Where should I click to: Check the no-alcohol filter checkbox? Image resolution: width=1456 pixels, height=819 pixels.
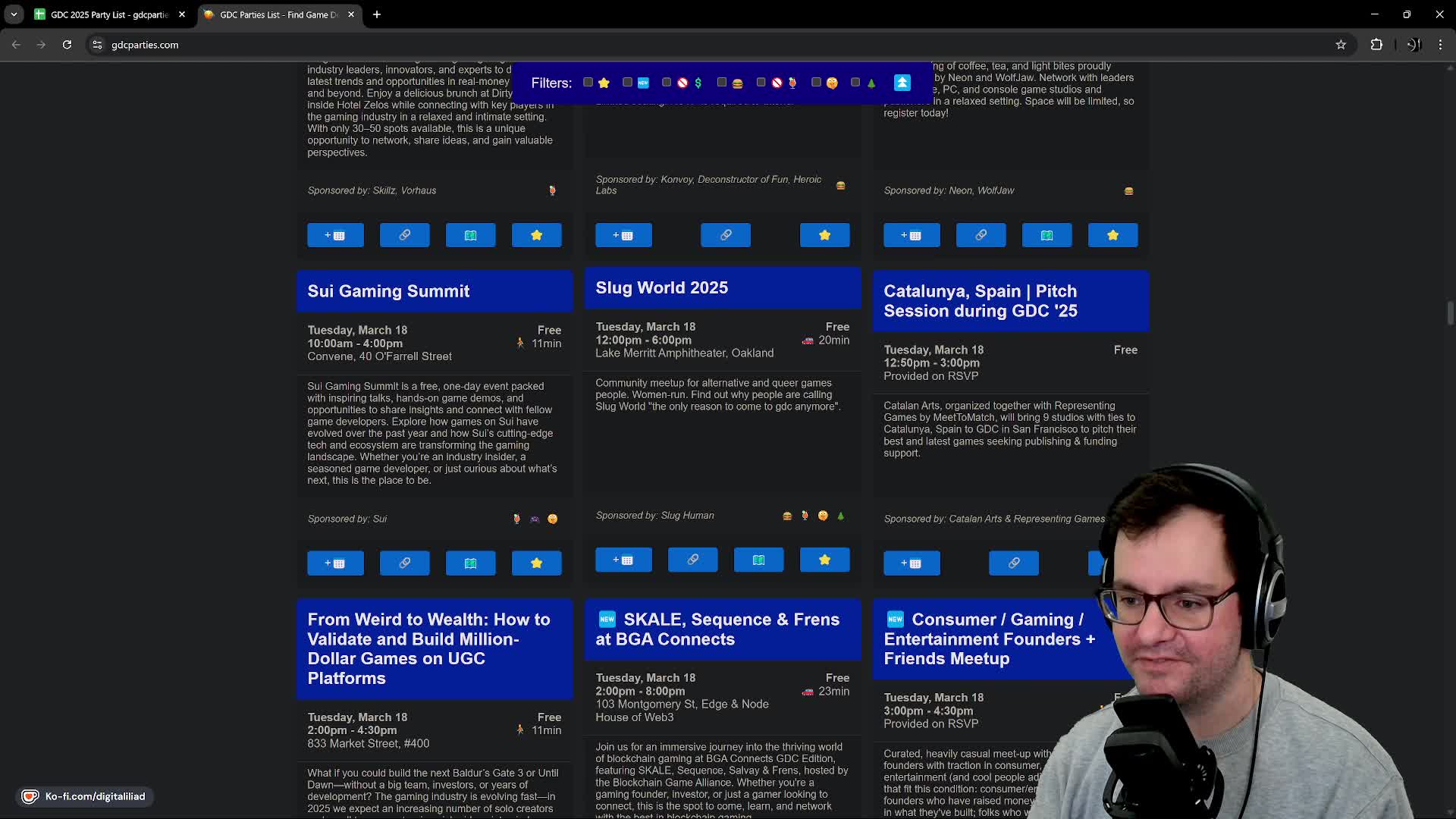[761, 82]
